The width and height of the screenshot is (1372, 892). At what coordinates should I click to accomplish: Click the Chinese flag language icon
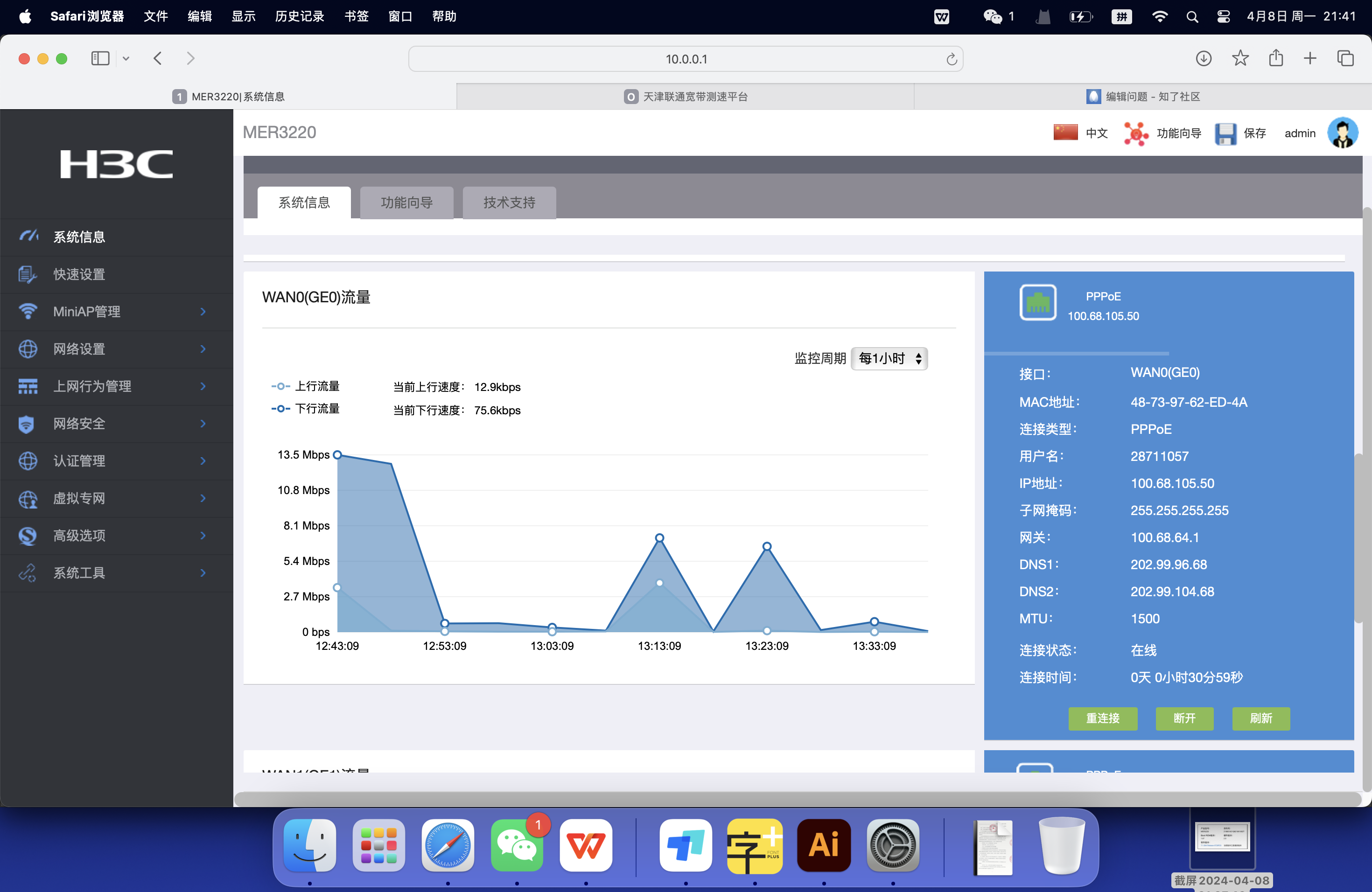point(1065,132)
